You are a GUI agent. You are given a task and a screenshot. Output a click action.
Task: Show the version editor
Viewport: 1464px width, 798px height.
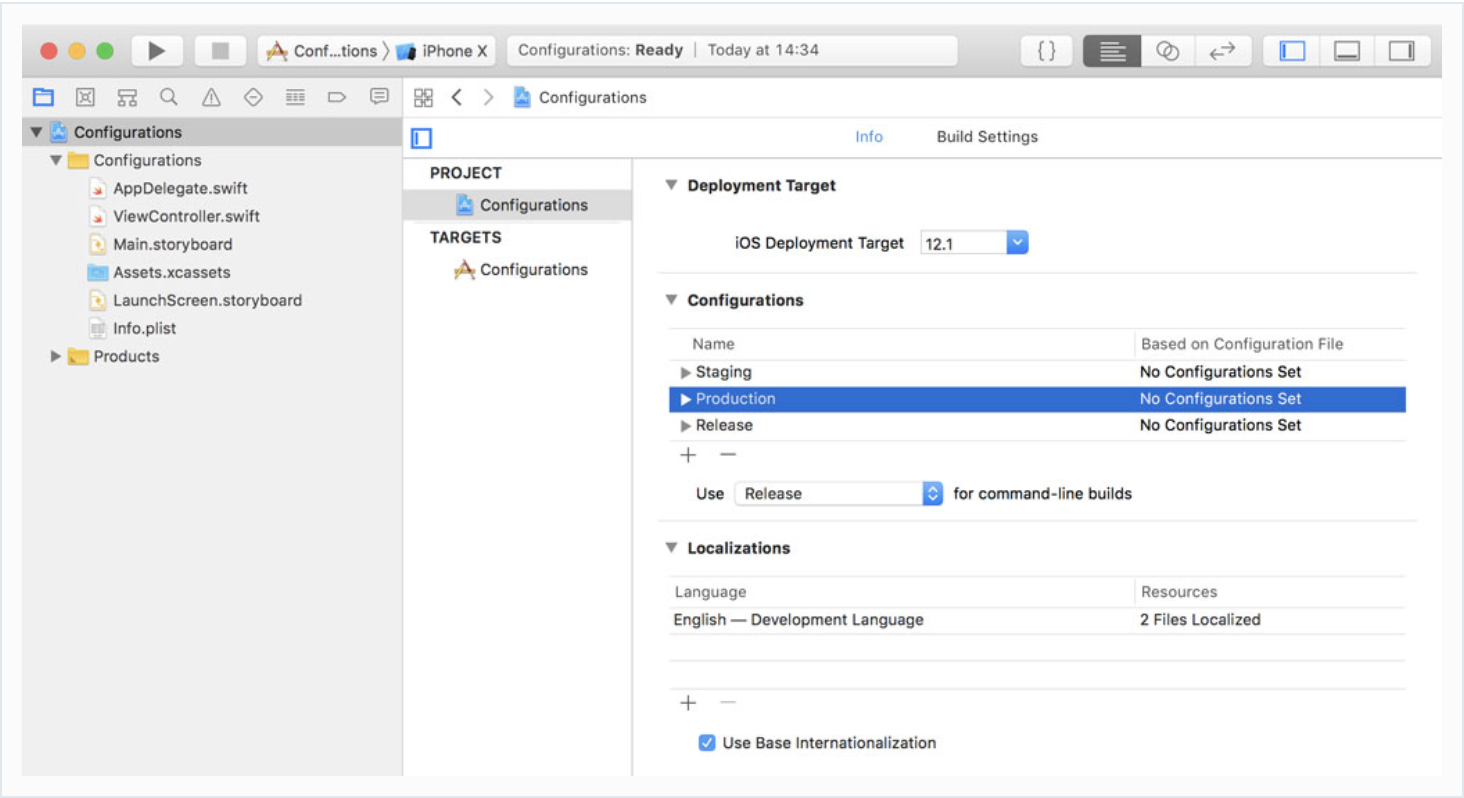click(1222, 51)
